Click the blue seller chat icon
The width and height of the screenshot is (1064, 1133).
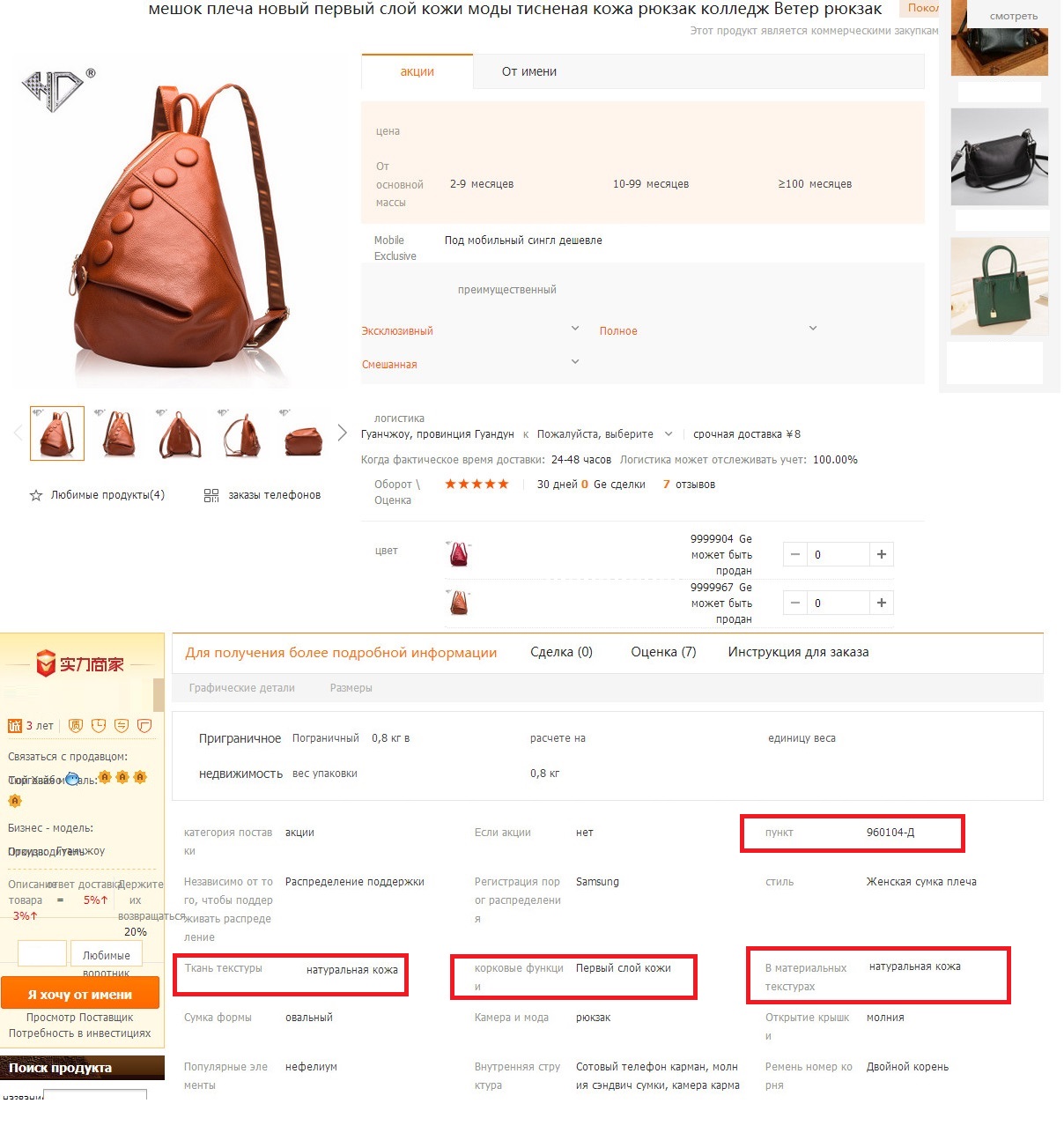point(72,780)
